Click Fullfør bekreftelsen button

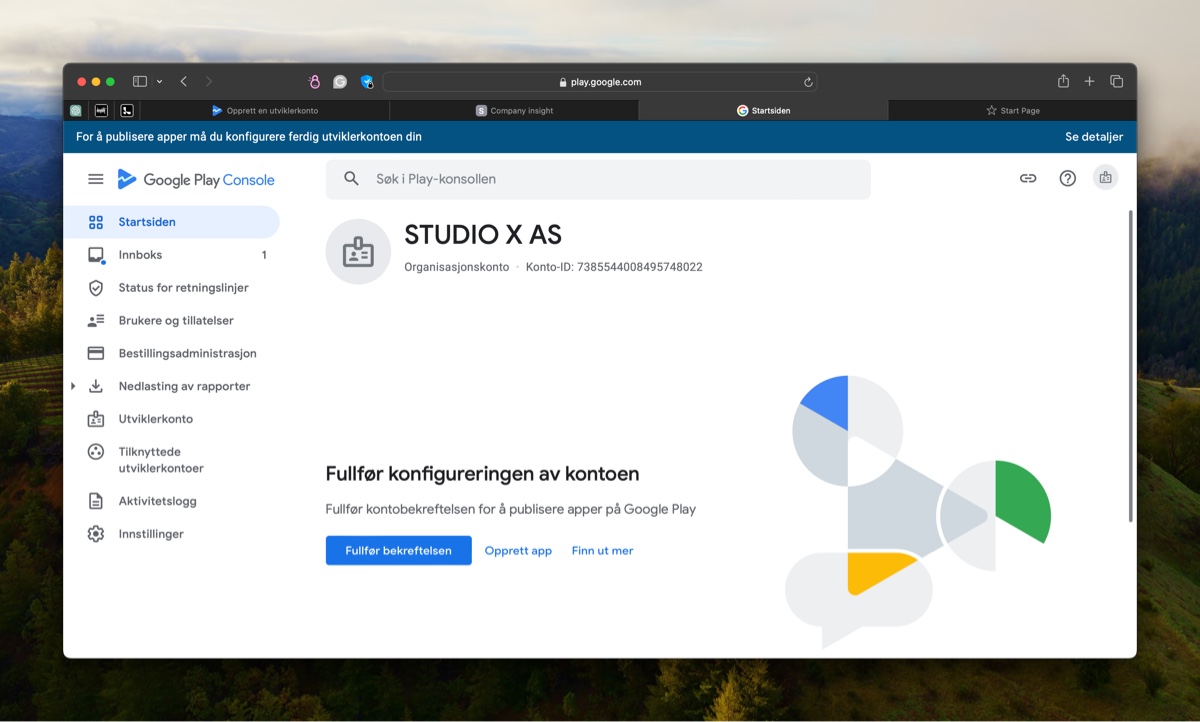(x=398, y=551)
